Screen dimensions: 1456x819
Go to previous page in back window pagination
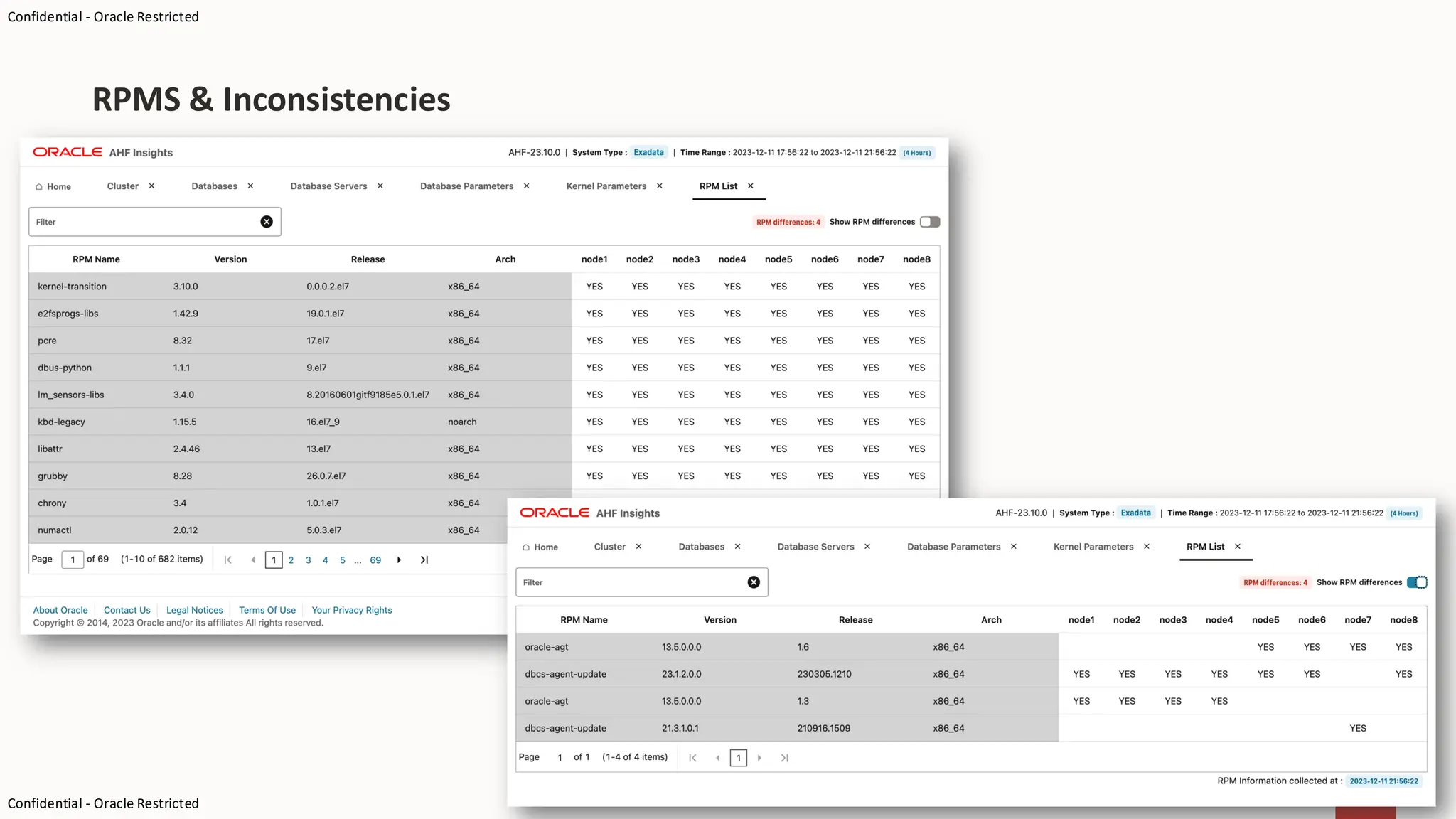[x=253, y=560]
